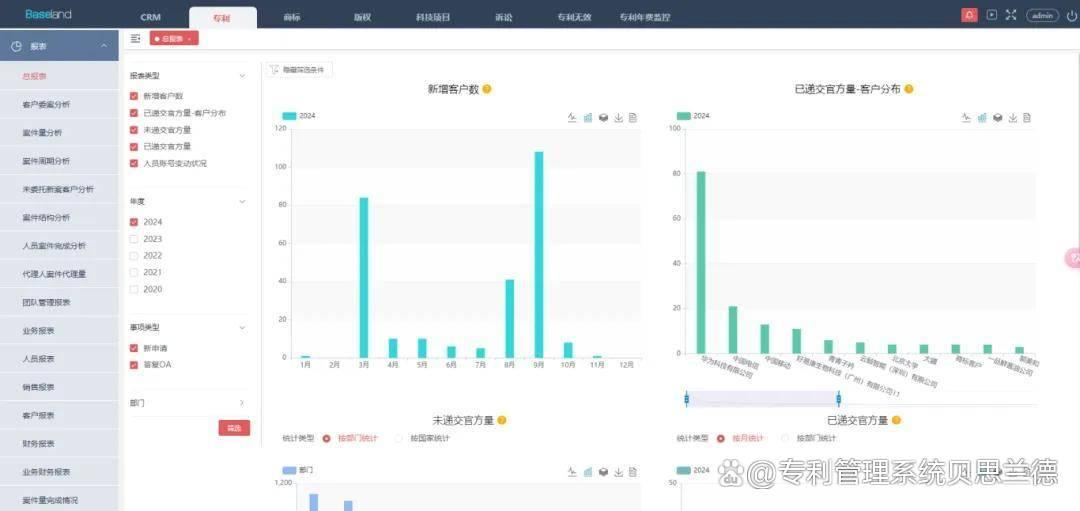Image resolution: width=1080 pixels, height=511 pixels.
Task: Open the 专利年费监控 top tab
Action: point(645,18)
